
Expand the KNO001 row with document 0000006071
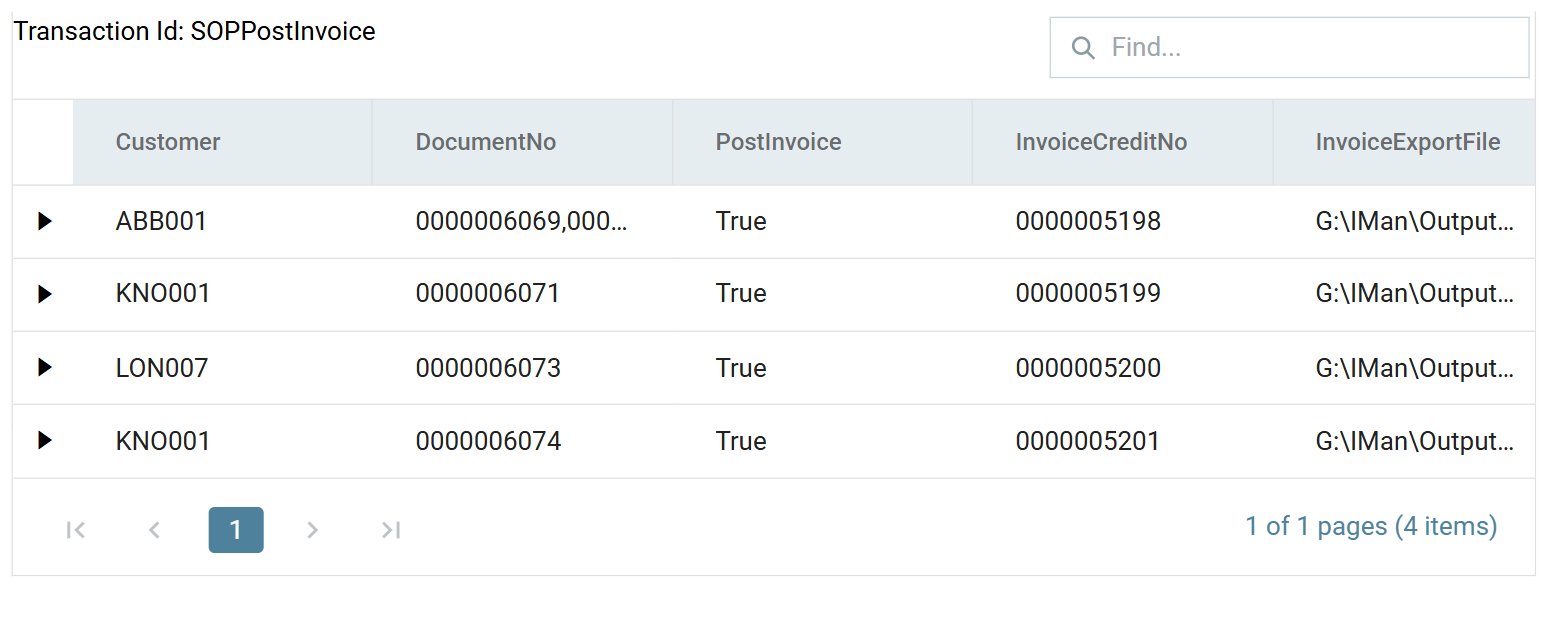[x=44, y=294]
